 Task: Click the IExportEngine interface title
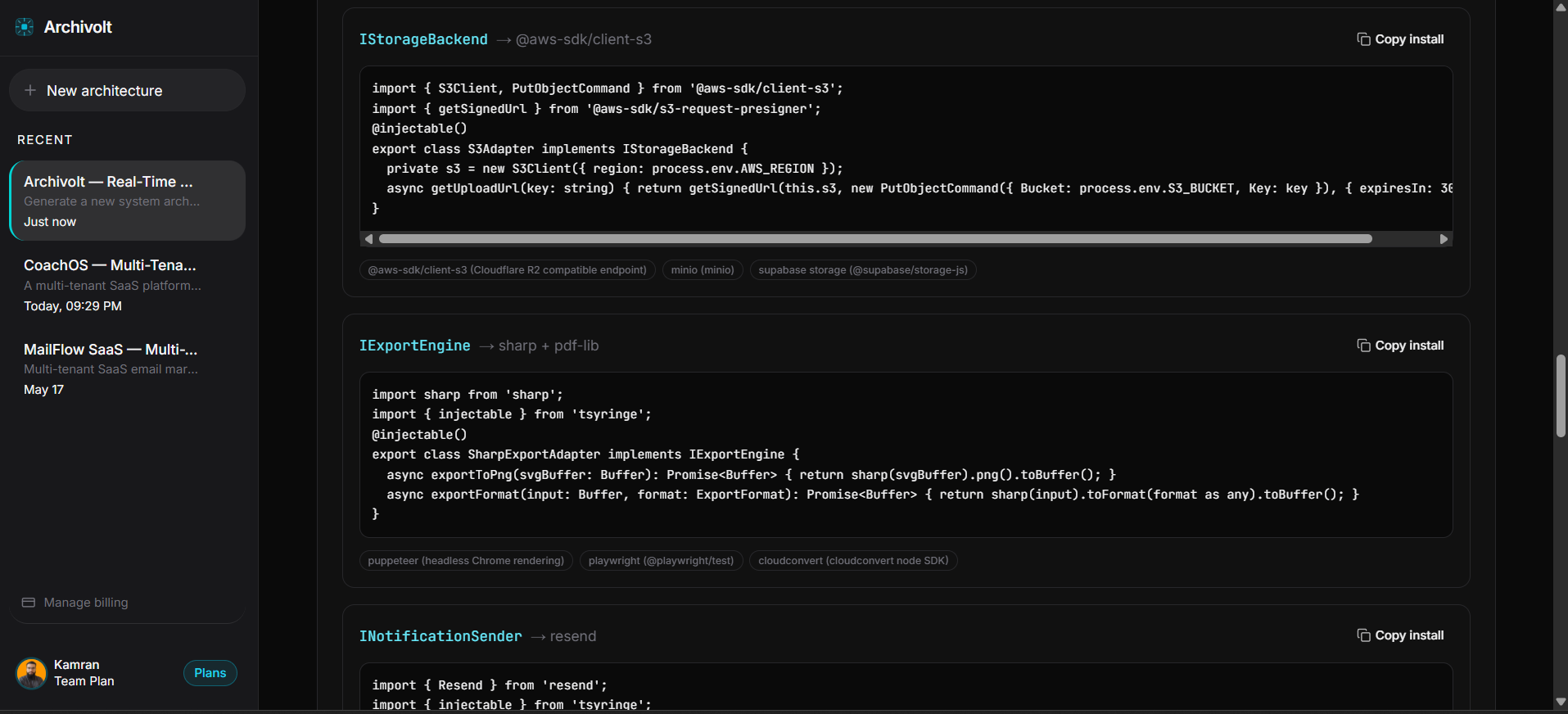pos(415,346)
